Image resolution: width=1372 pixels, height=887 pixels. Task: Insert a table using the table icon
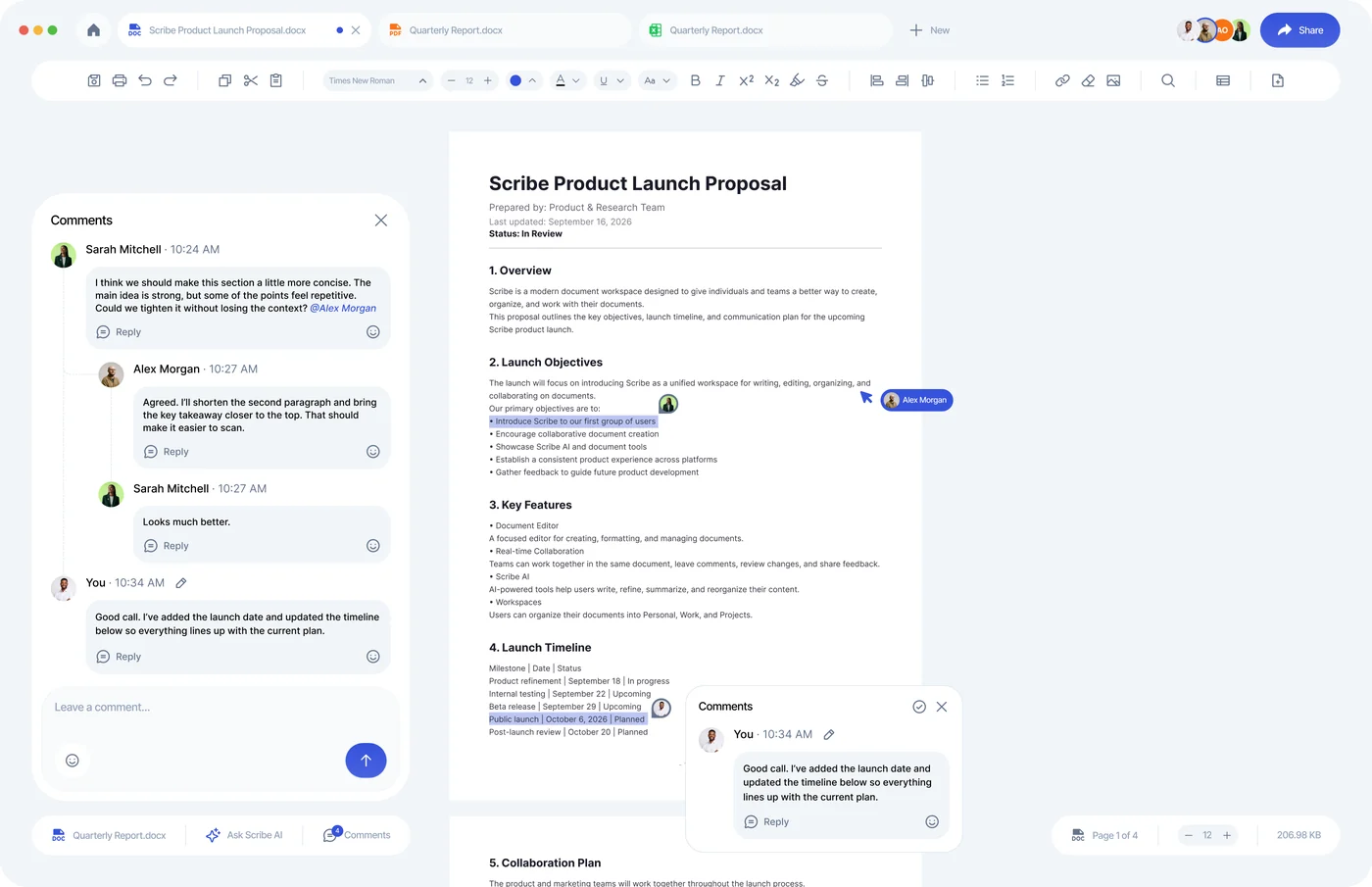point(1223,80)
